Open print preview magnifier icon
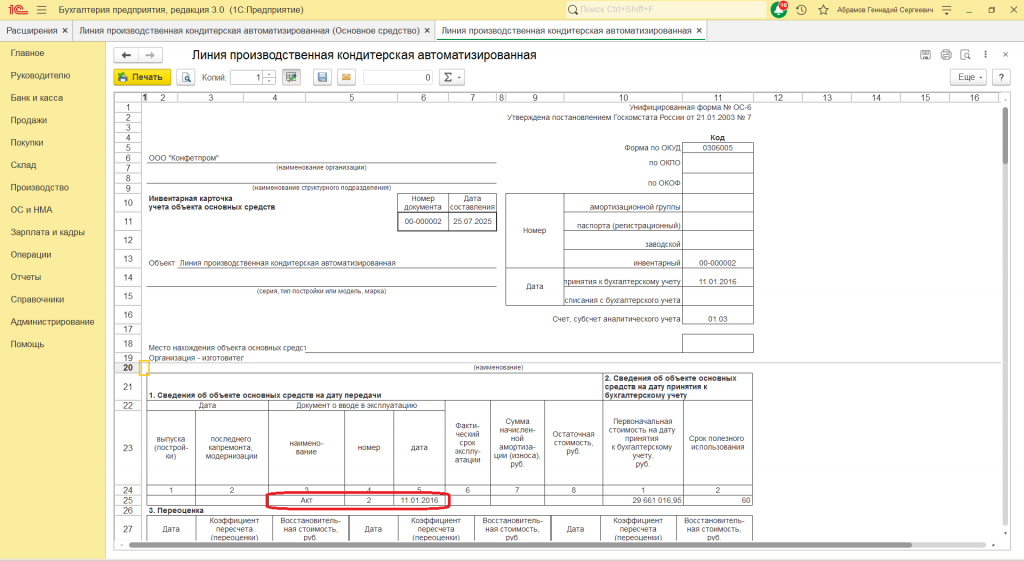 coord(186,77)
